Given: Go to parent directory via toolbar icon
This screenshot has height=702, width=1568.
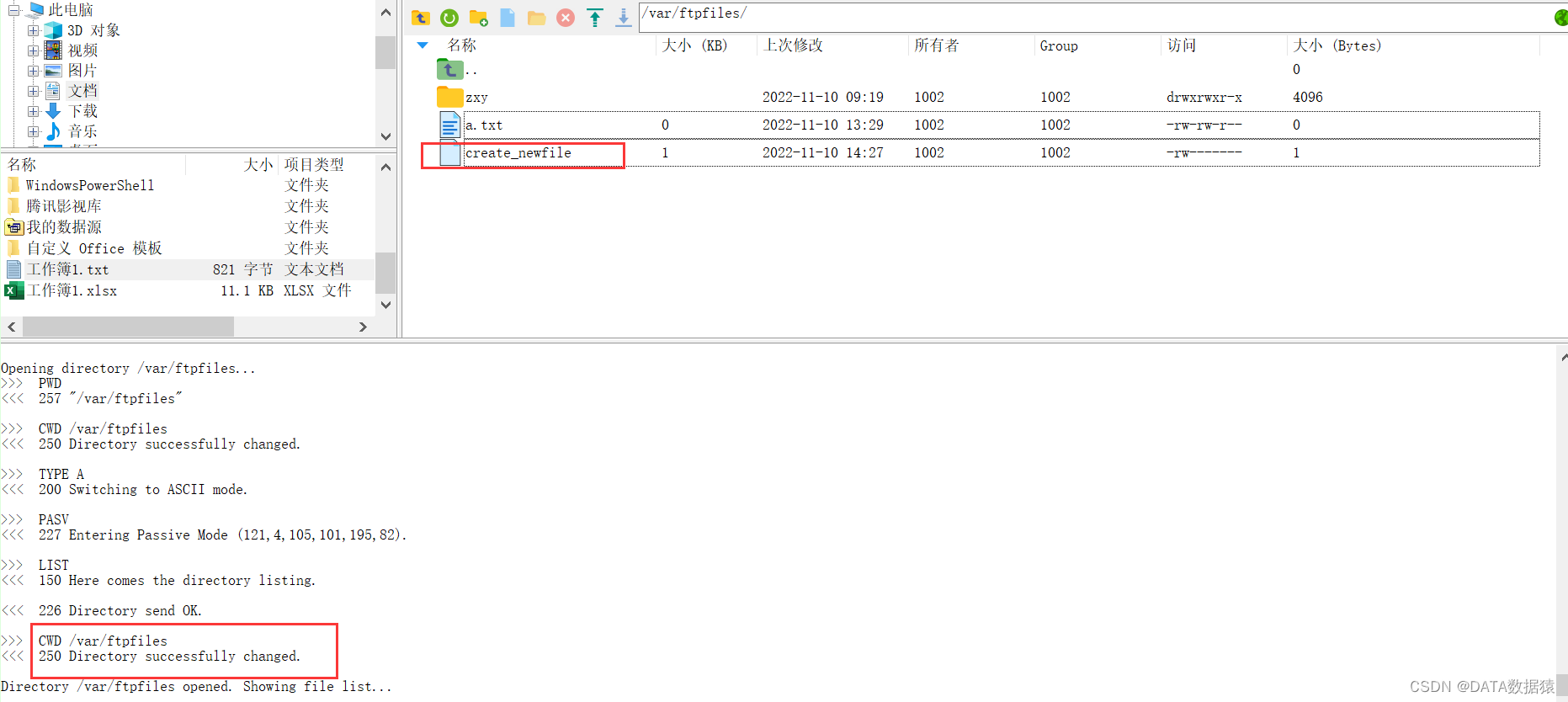Looking at the screenshot, I should click(421, 18).
